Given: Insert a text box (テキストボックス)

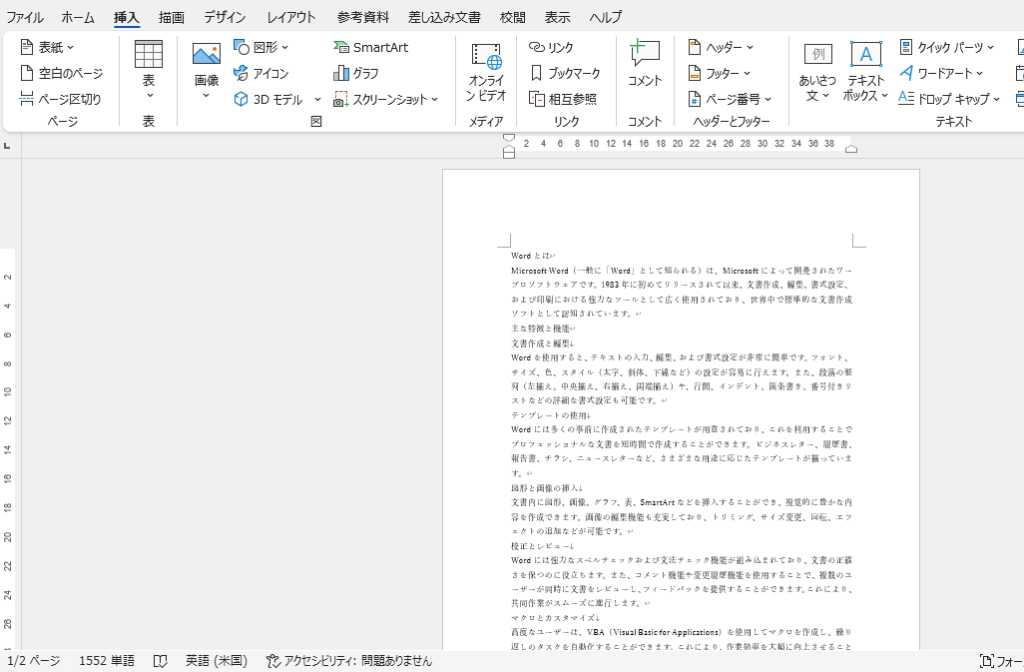Looking at the screenshot, I should [865, 71].
